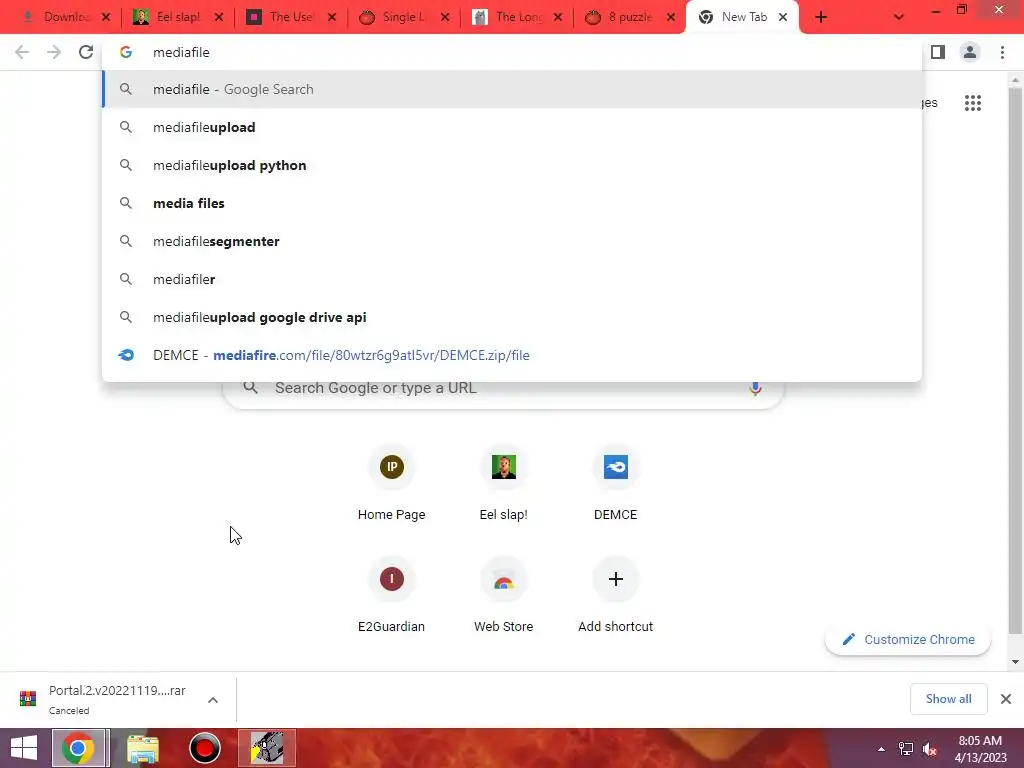Select the 'mediafilesegmenter' suggestion
The image size is (1024, 768).
pyautogui.click(x=512, y=241)
